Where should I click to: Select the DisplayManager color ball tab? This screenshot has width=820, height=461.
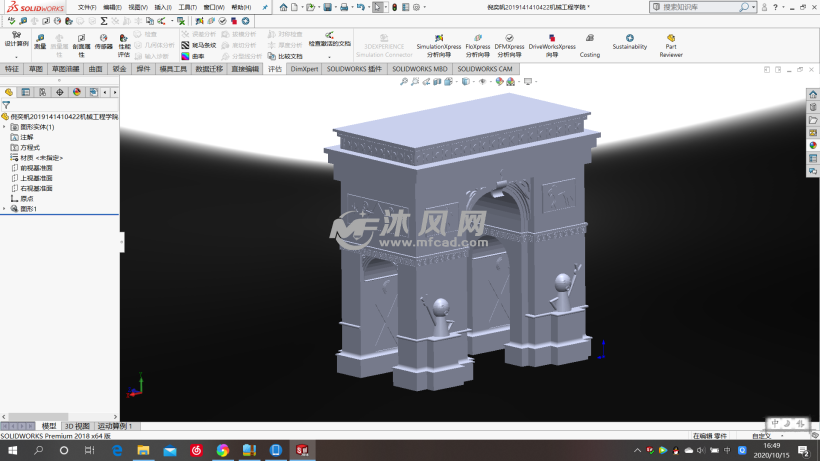pyautogui.click(x=77, y=92)
